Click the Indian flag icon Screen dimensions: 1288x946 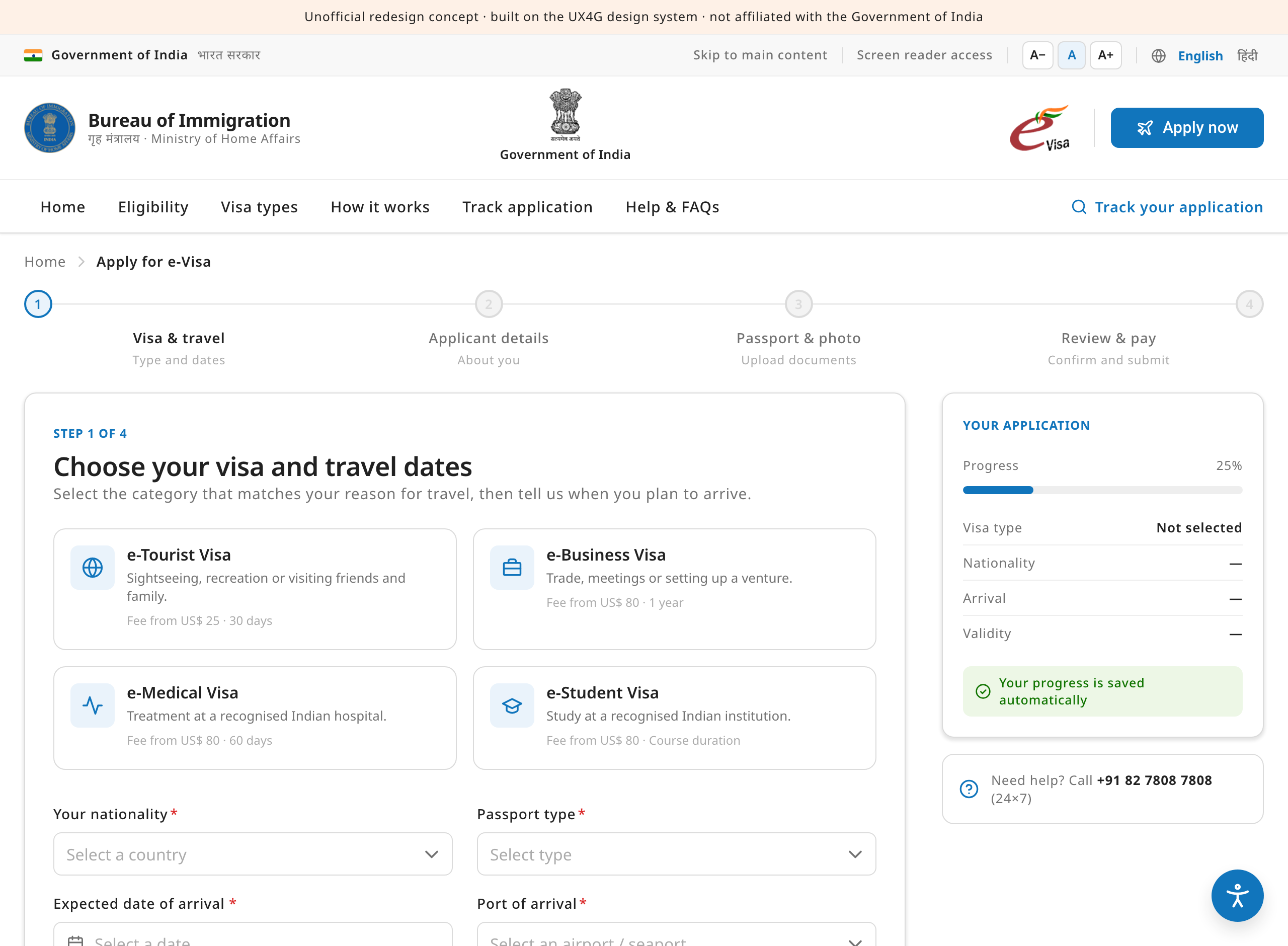coord(33,55)
